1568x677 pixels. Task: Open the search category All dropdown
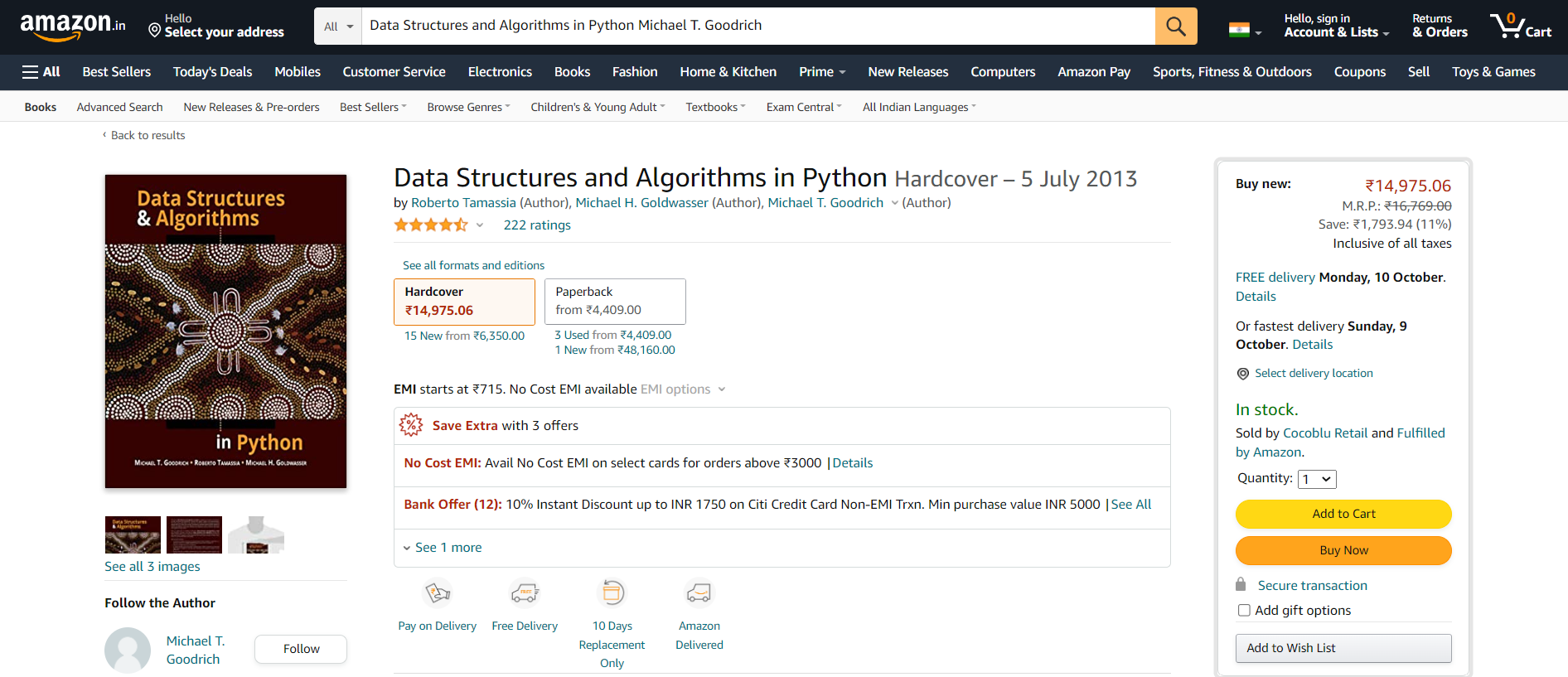[x=338, y=26]
